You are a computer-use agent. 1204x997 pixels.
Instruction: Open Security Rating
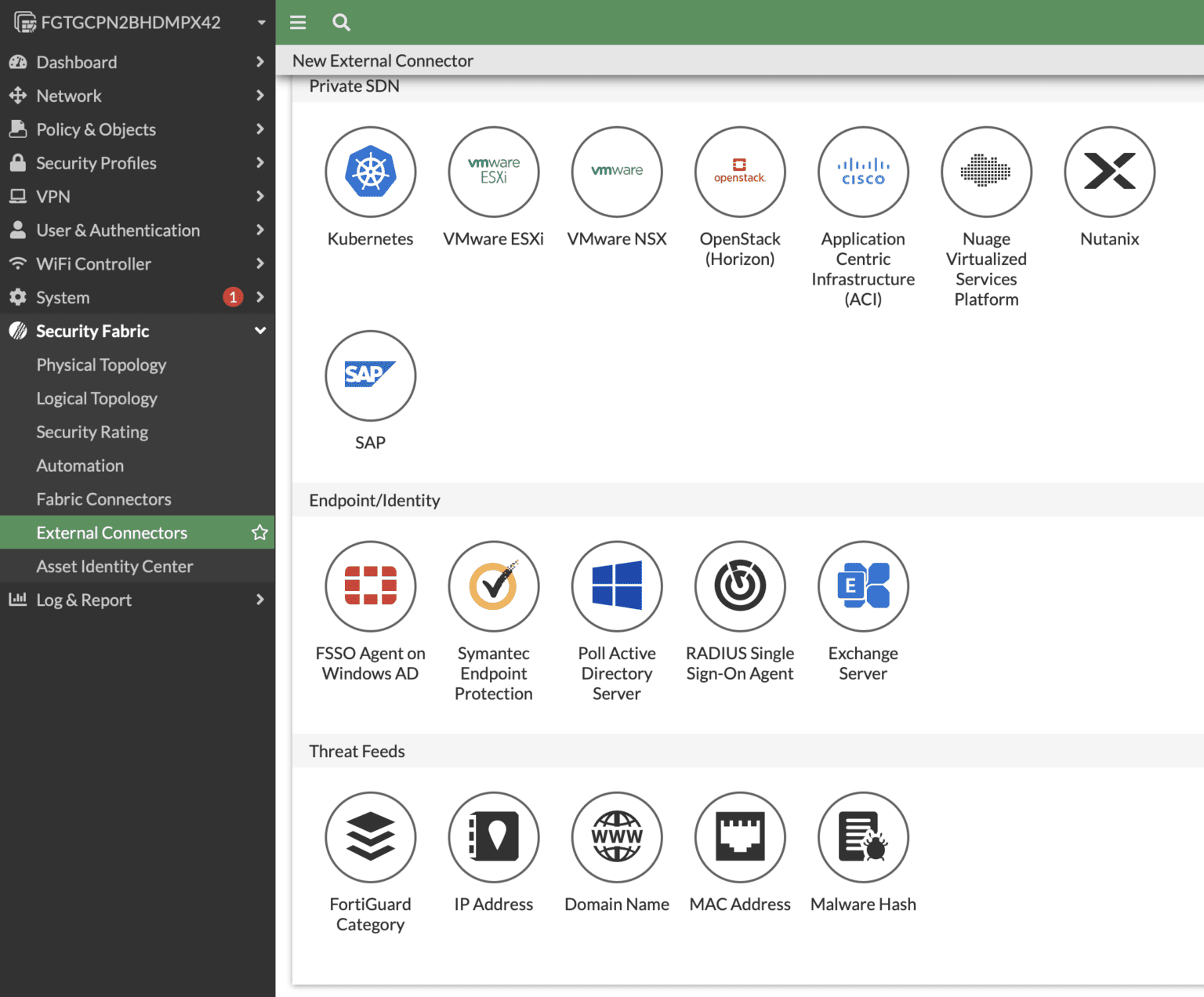pyautogui.click(x=92, y=432)
